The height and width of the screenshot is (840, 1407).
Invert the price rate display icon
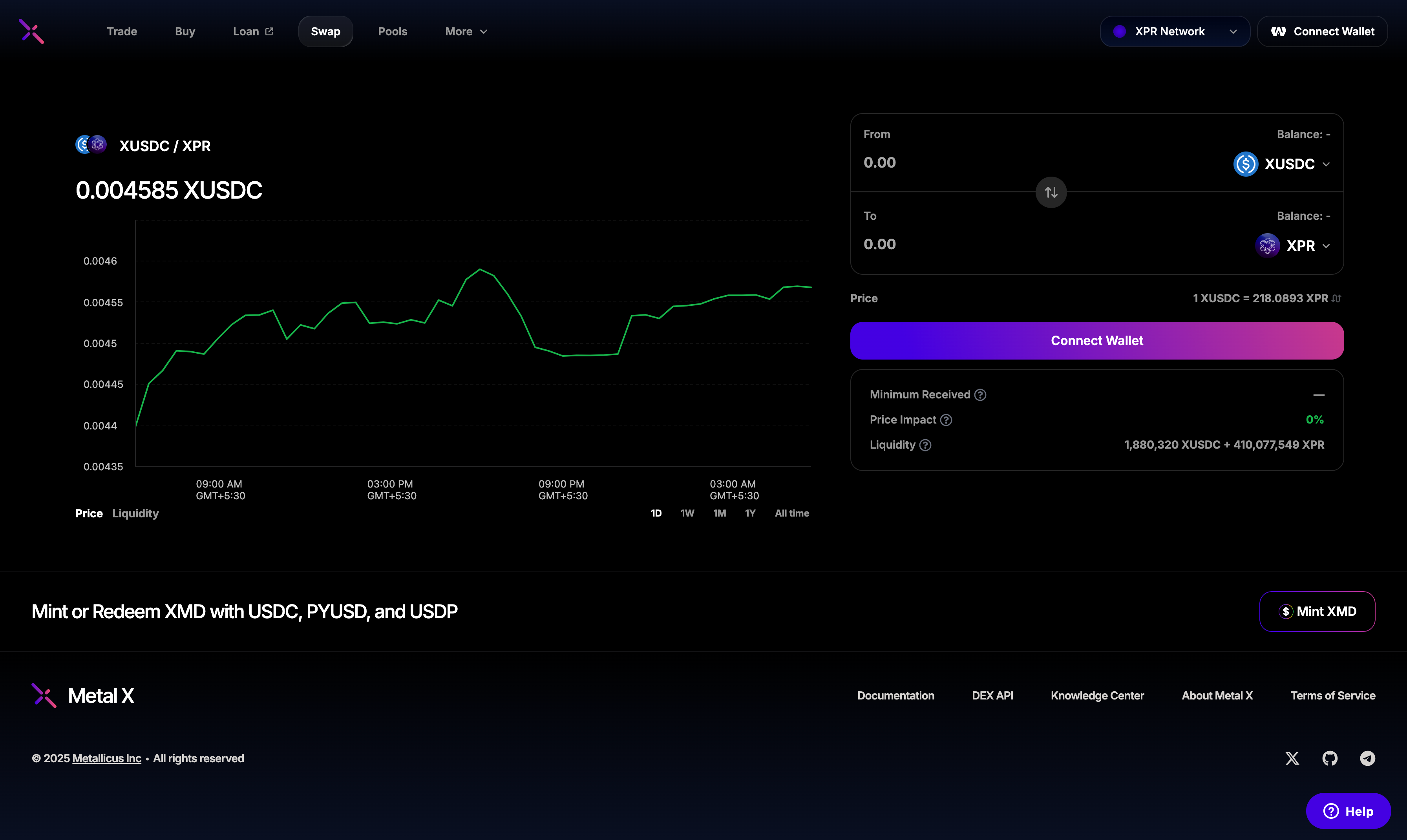[1336, 298]
